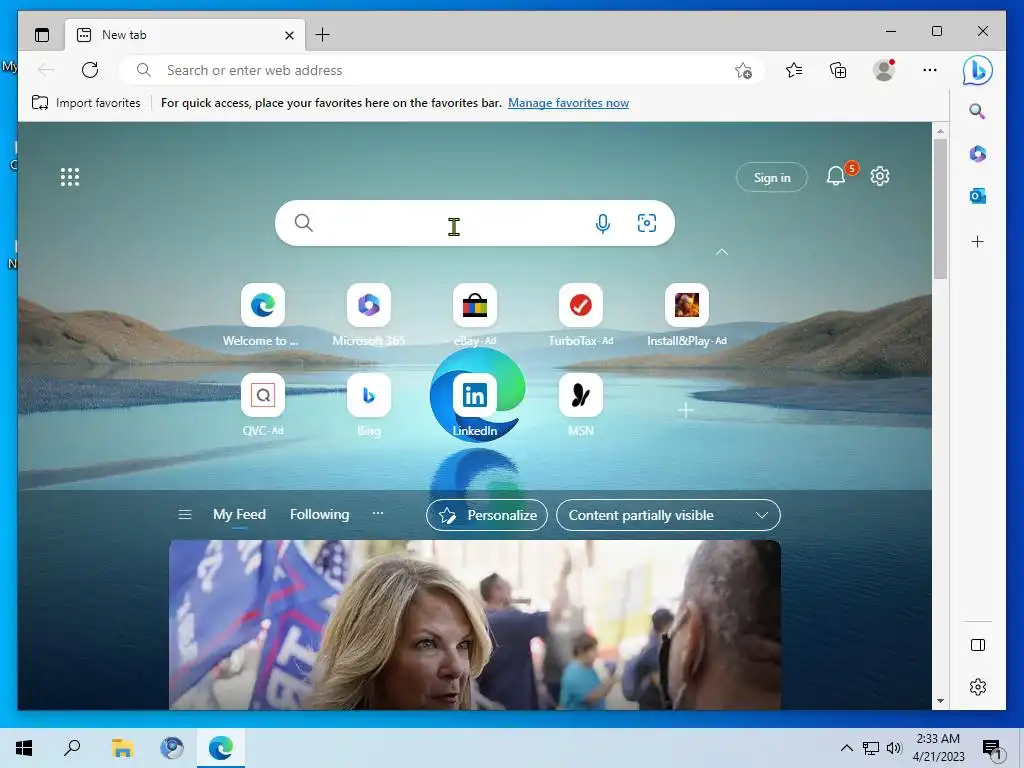
Task: Click Import favorites
Action: click(86, 103)
